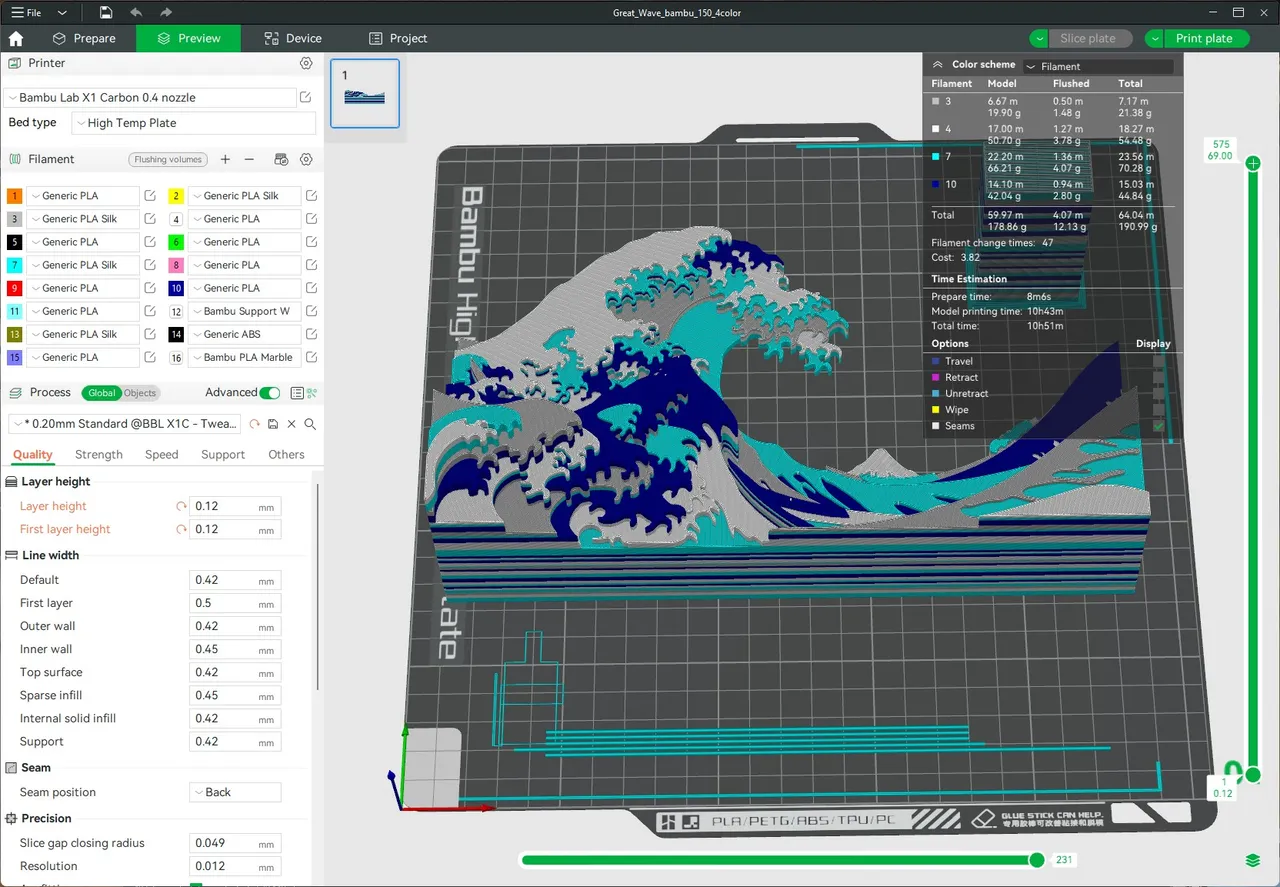The height and width of the screenshot is (887, 1280).
Task: Click the Undo arrow icon
Action: point(136,13)
